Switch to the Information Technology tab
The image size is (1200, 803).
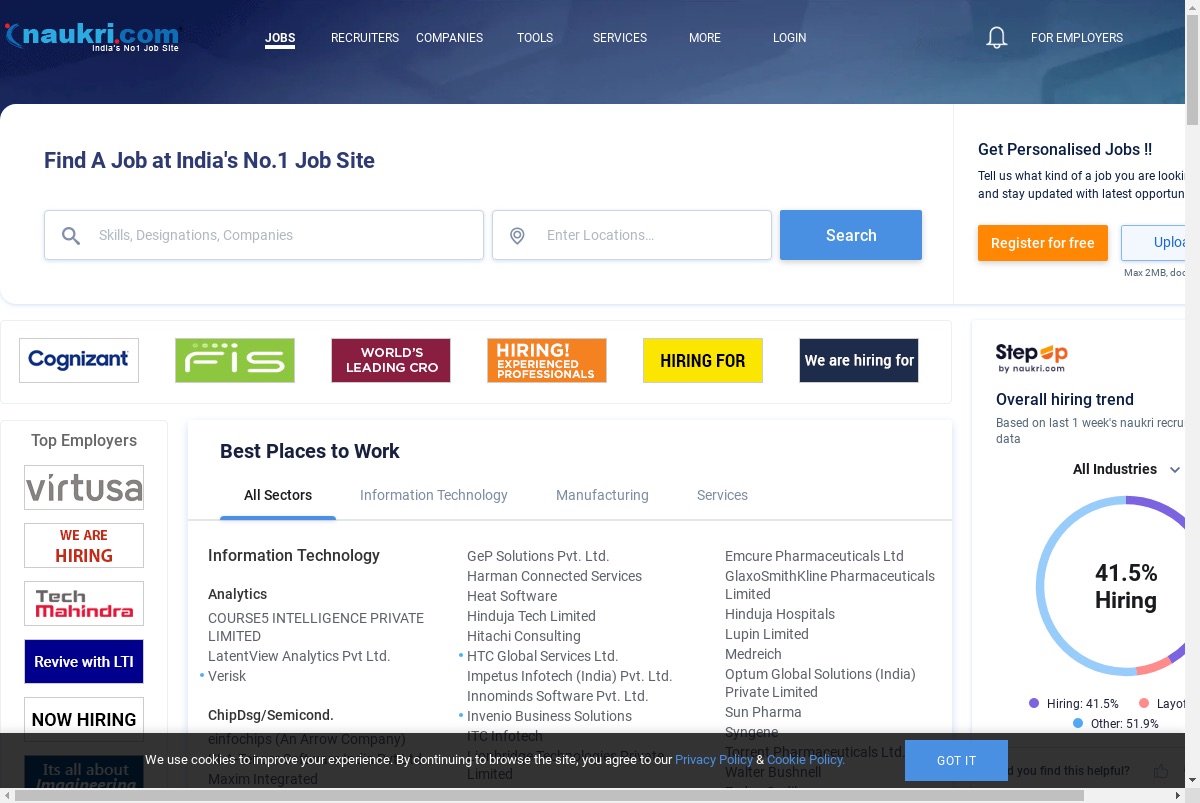(434, 495)
